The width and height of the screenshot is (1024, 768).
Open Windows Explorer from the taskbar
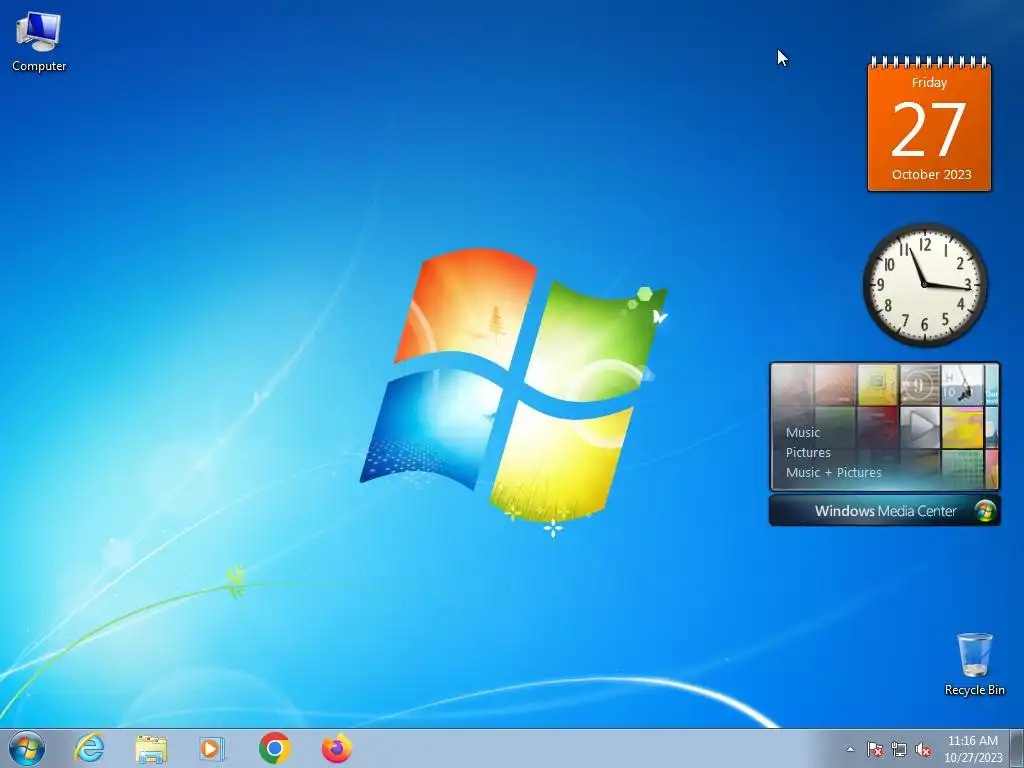point(151,748)
